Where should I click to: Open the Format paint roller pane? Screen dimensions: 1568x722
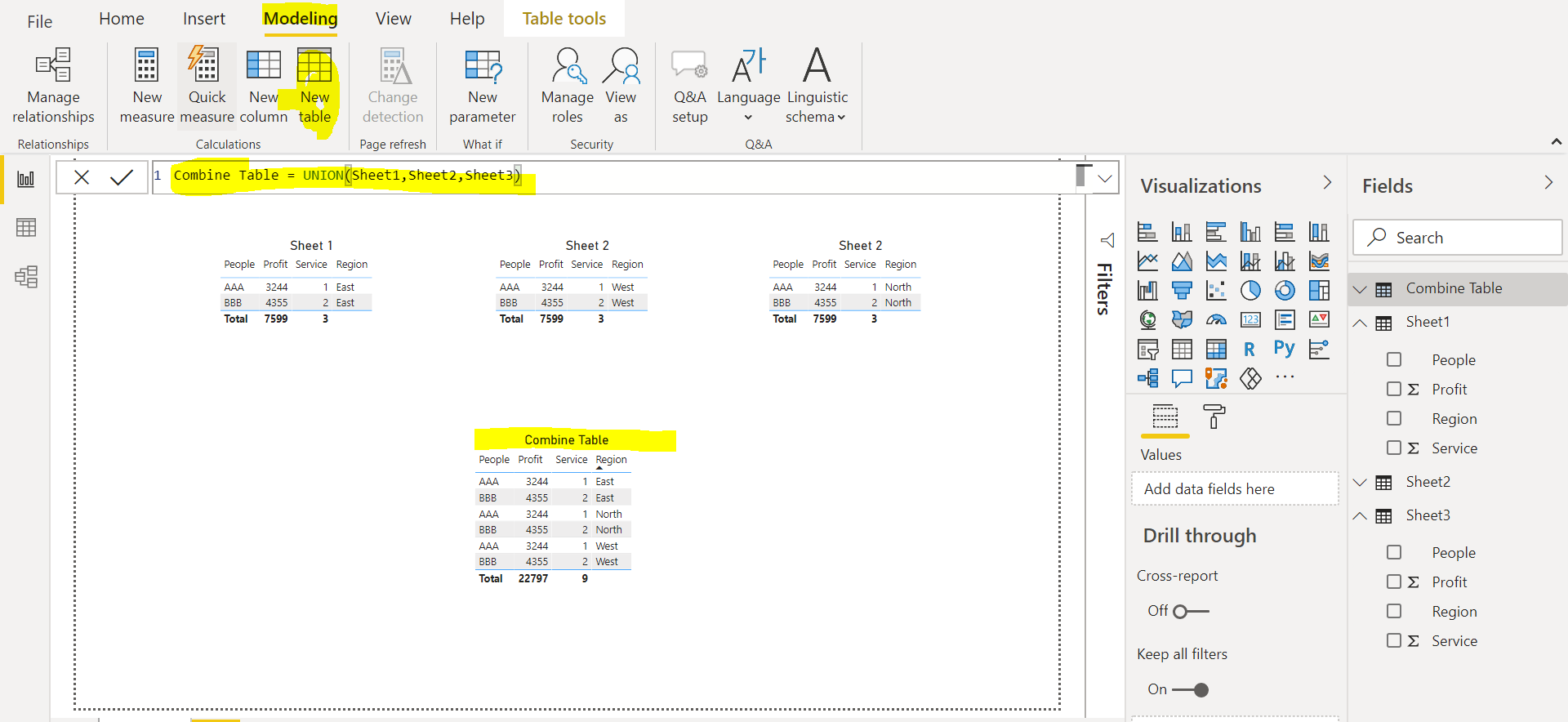pyautogui.click(x=1214, y=417)
